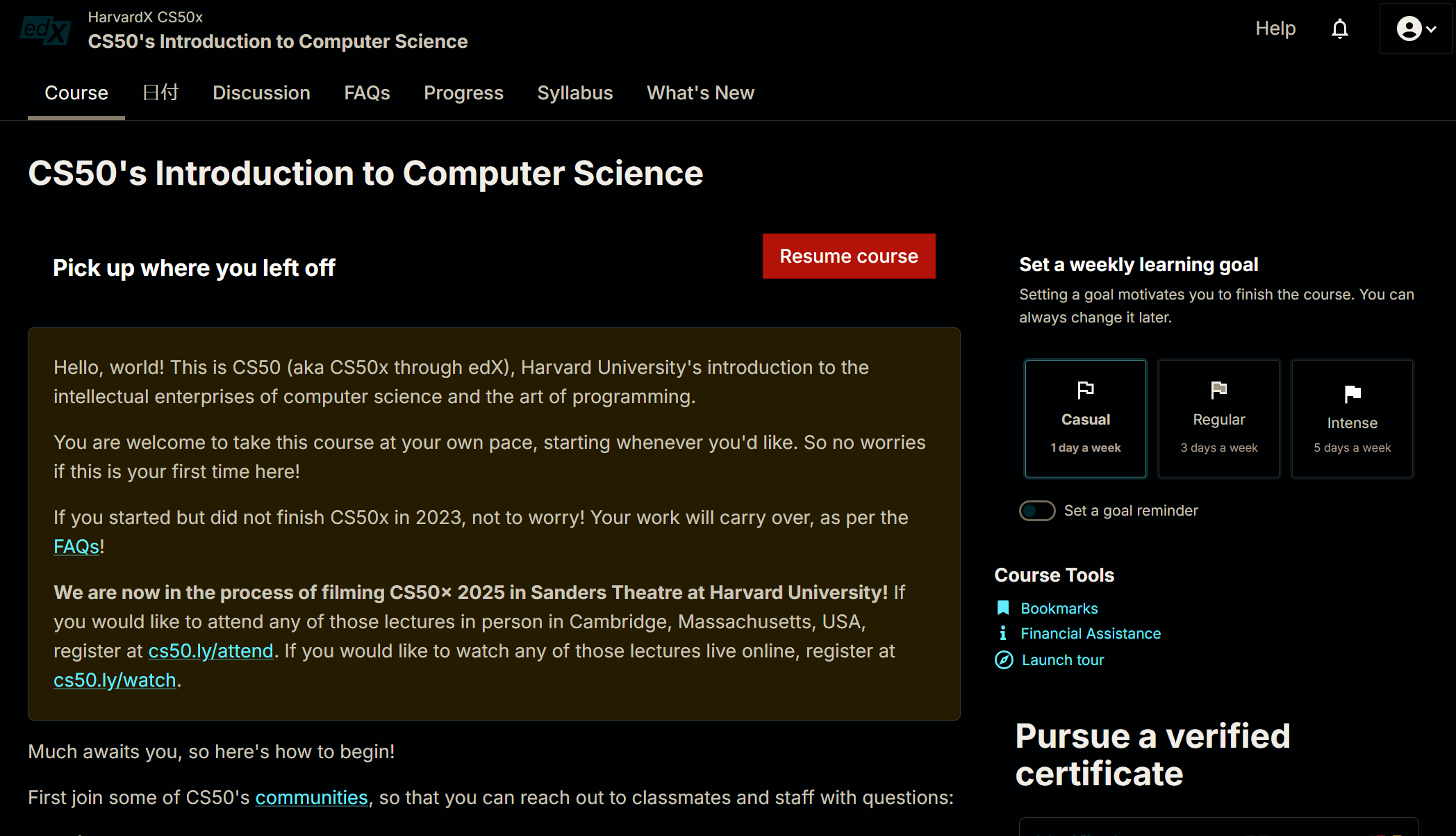Screen dimensions: 1456x836
Task: Click the Intense goal flag icon
Action: pos(1352,394)
